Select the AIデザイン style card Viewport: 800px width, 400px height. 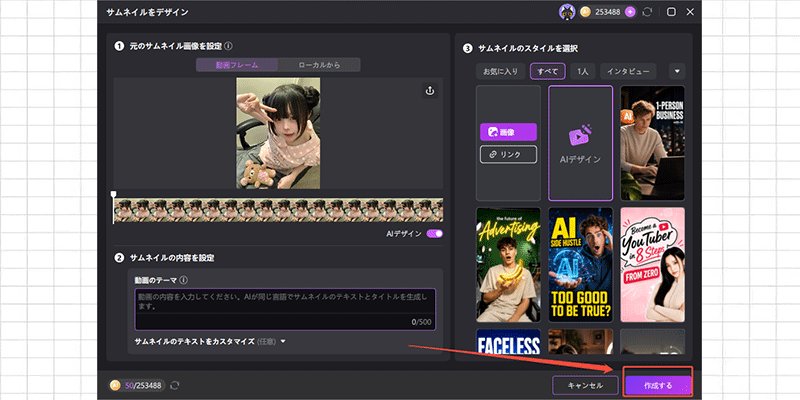(x=581, y=143)
